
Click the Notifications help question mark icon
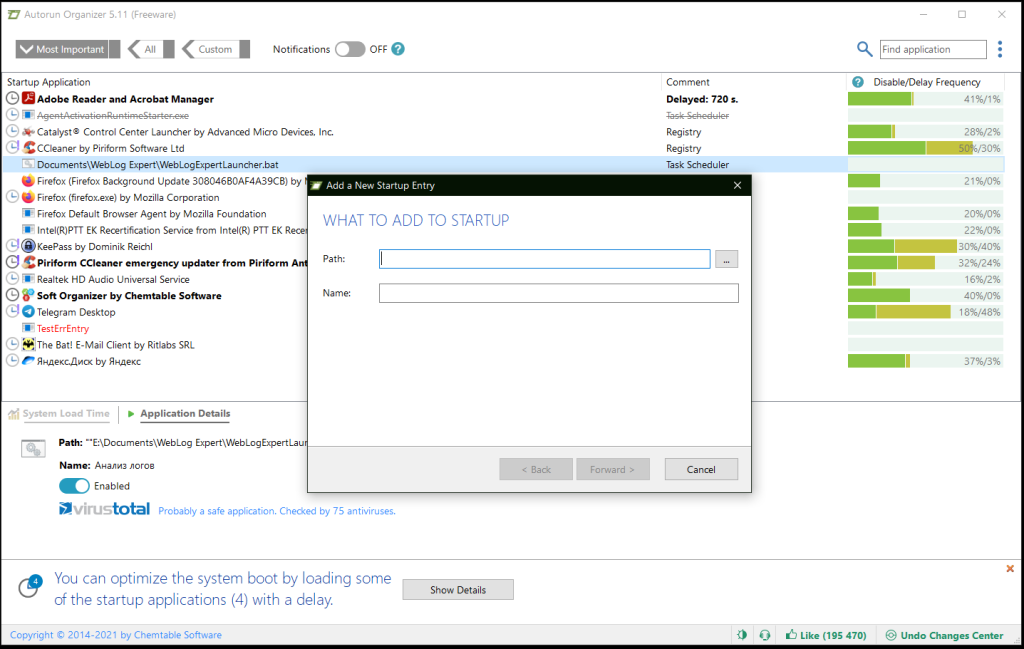(x=398, y=49)
